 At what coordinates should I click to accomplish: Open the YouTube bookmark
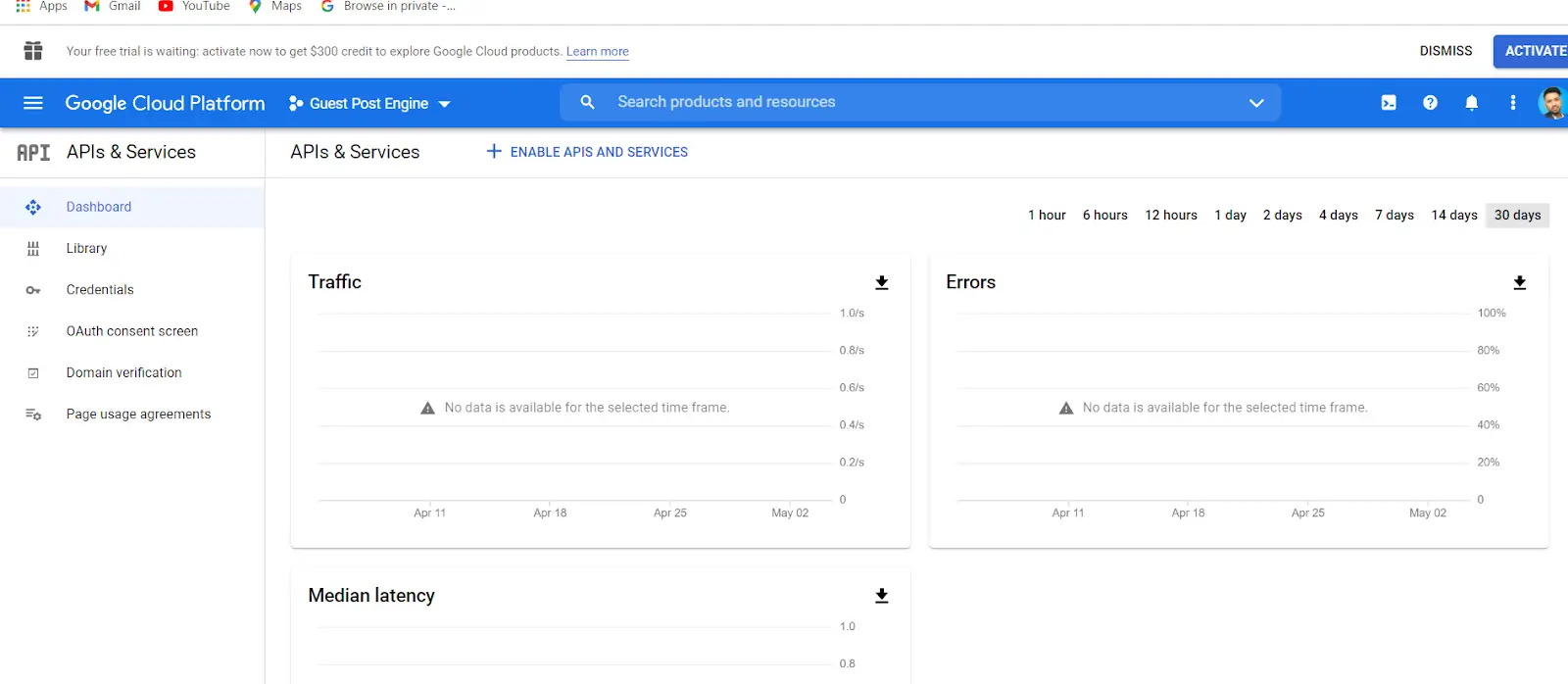coord(194,6)
